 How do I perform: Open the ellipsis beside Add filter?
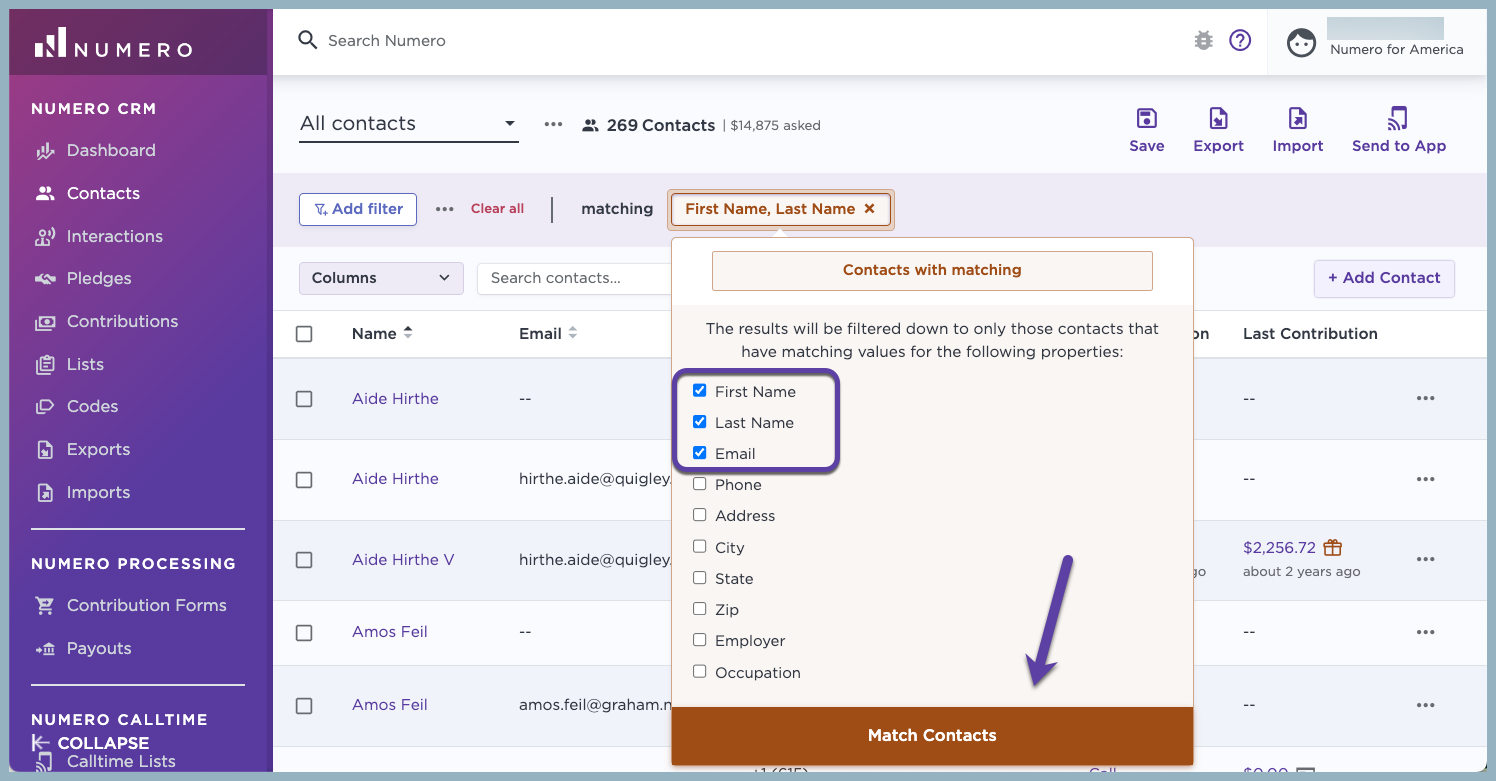pos(445,209)
